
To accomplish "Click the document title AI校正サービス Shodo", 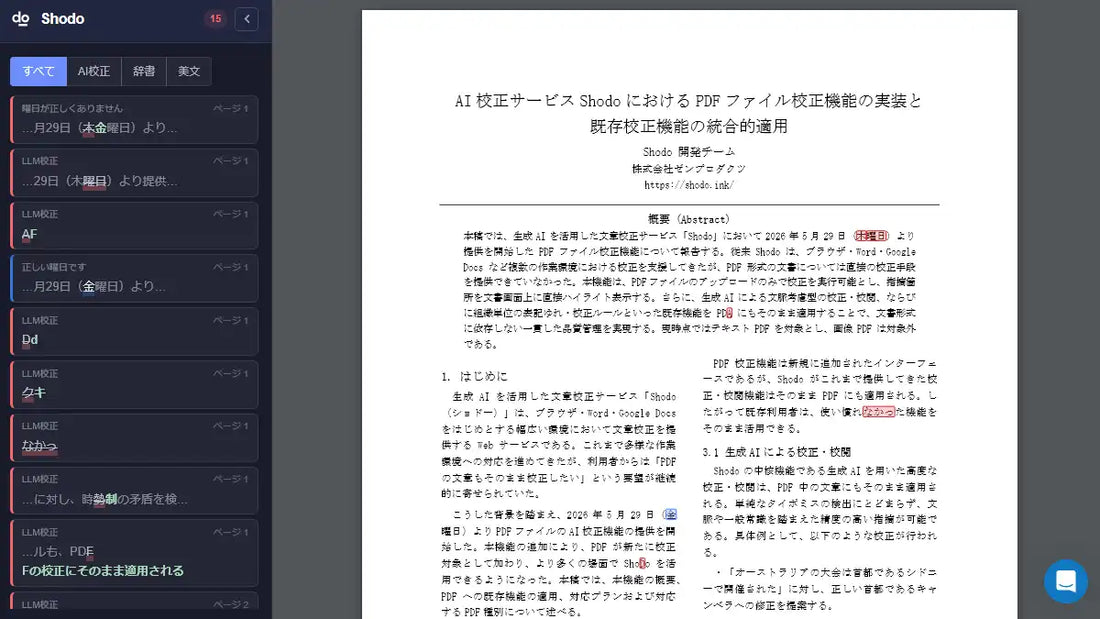I will [689, 113].
